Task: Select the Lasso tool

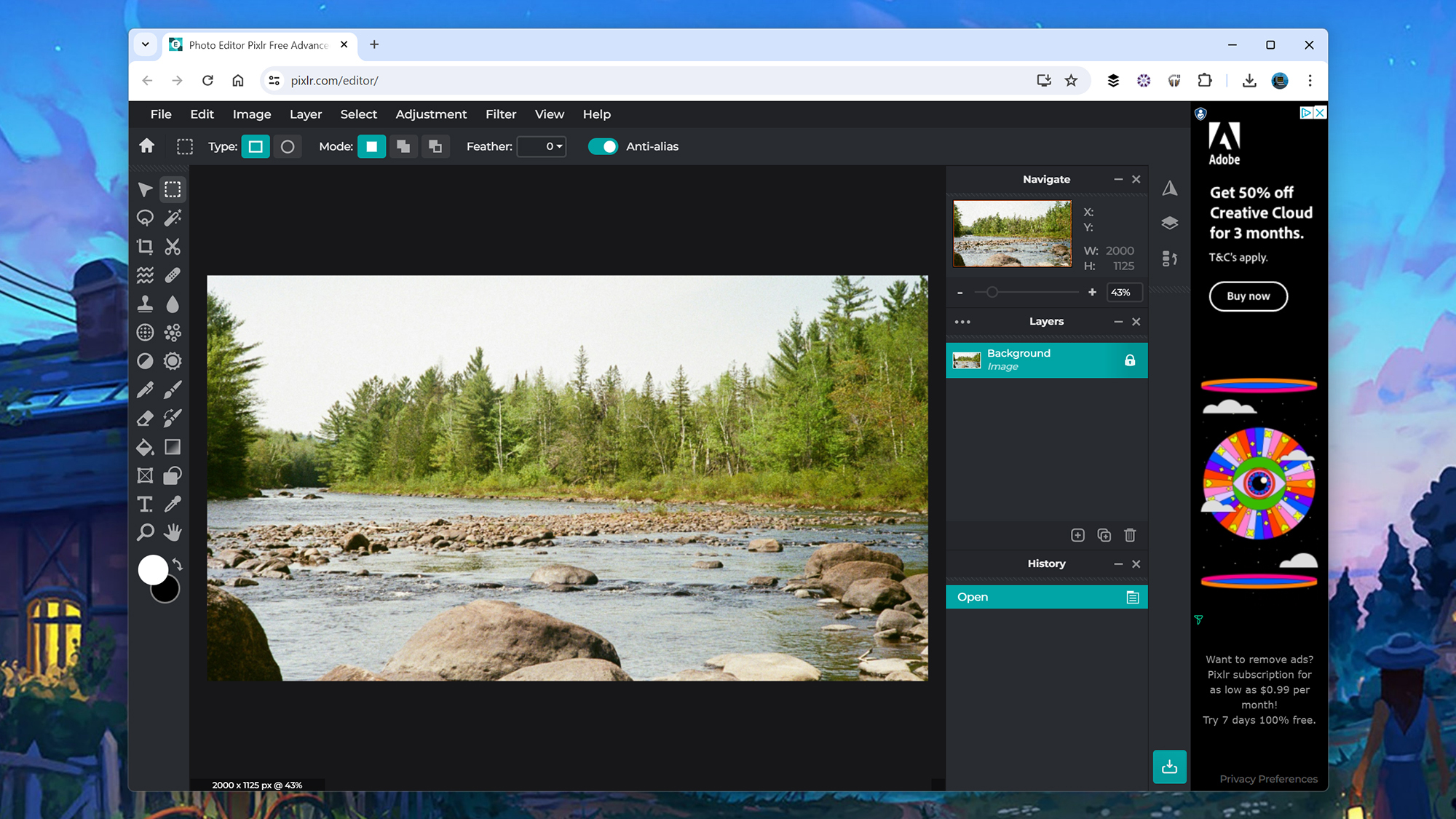Action: coord(145,217)
